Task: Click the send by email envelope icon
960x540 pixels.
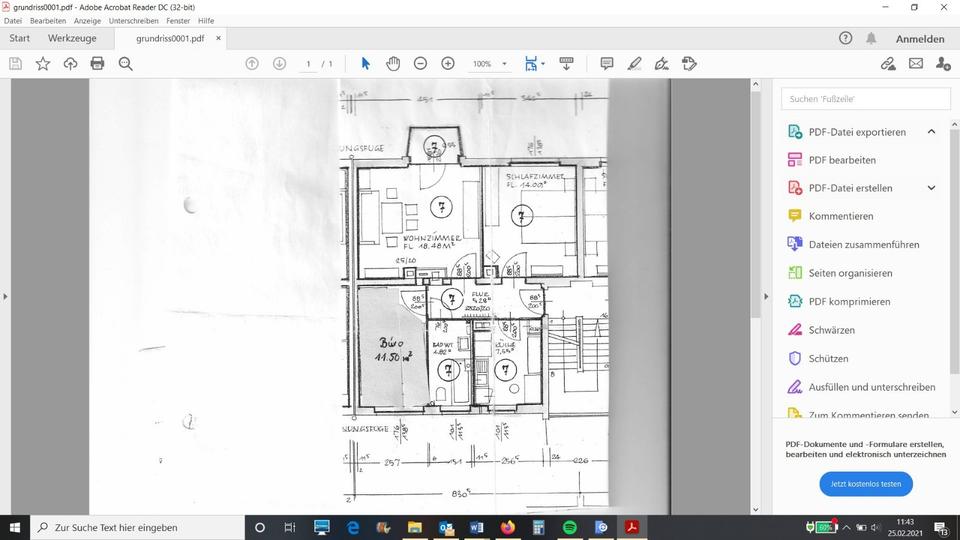Action: 915,64
